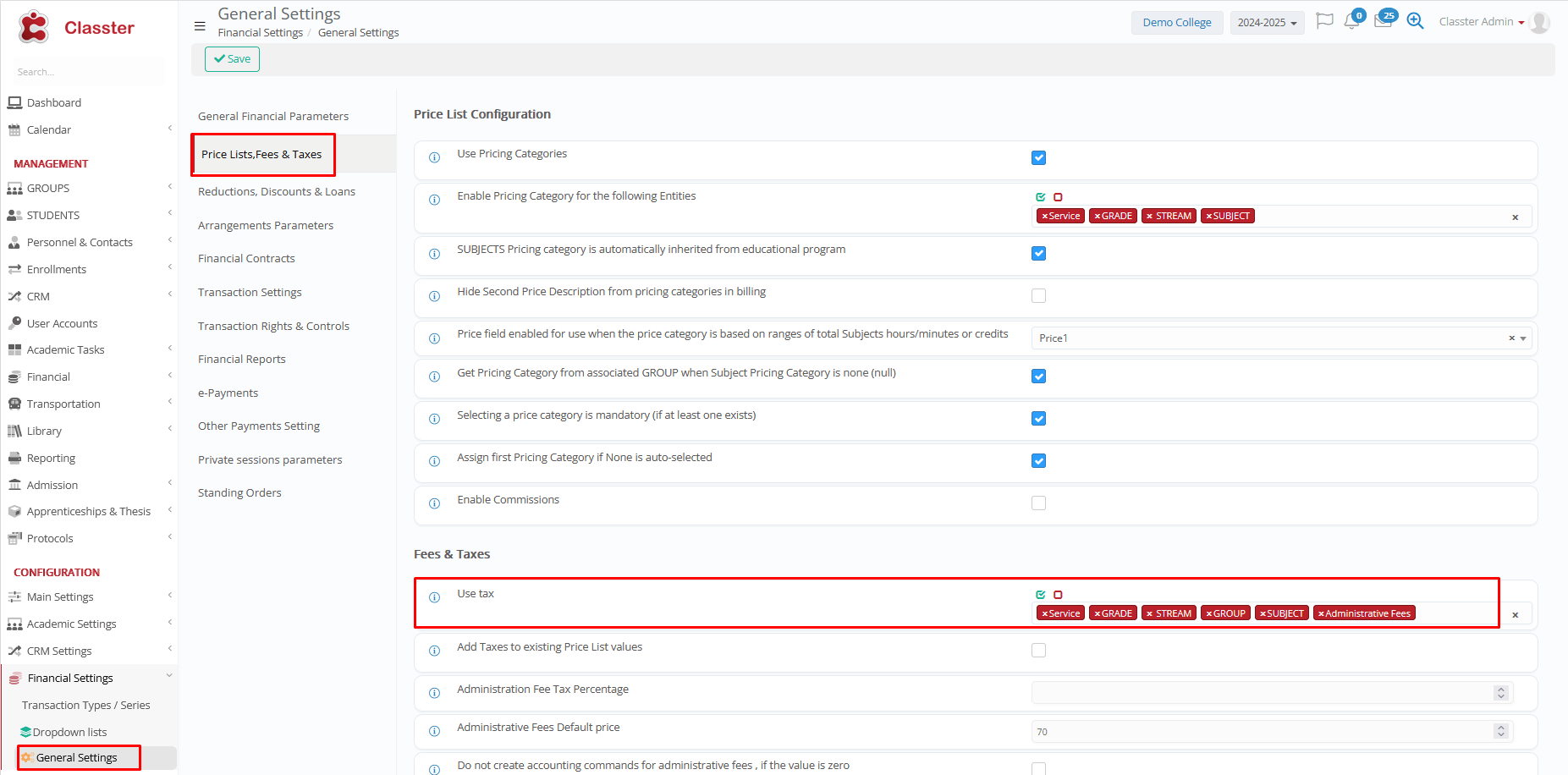
Task: Open the notifications bell icon
Action: tap(1351, 22)
